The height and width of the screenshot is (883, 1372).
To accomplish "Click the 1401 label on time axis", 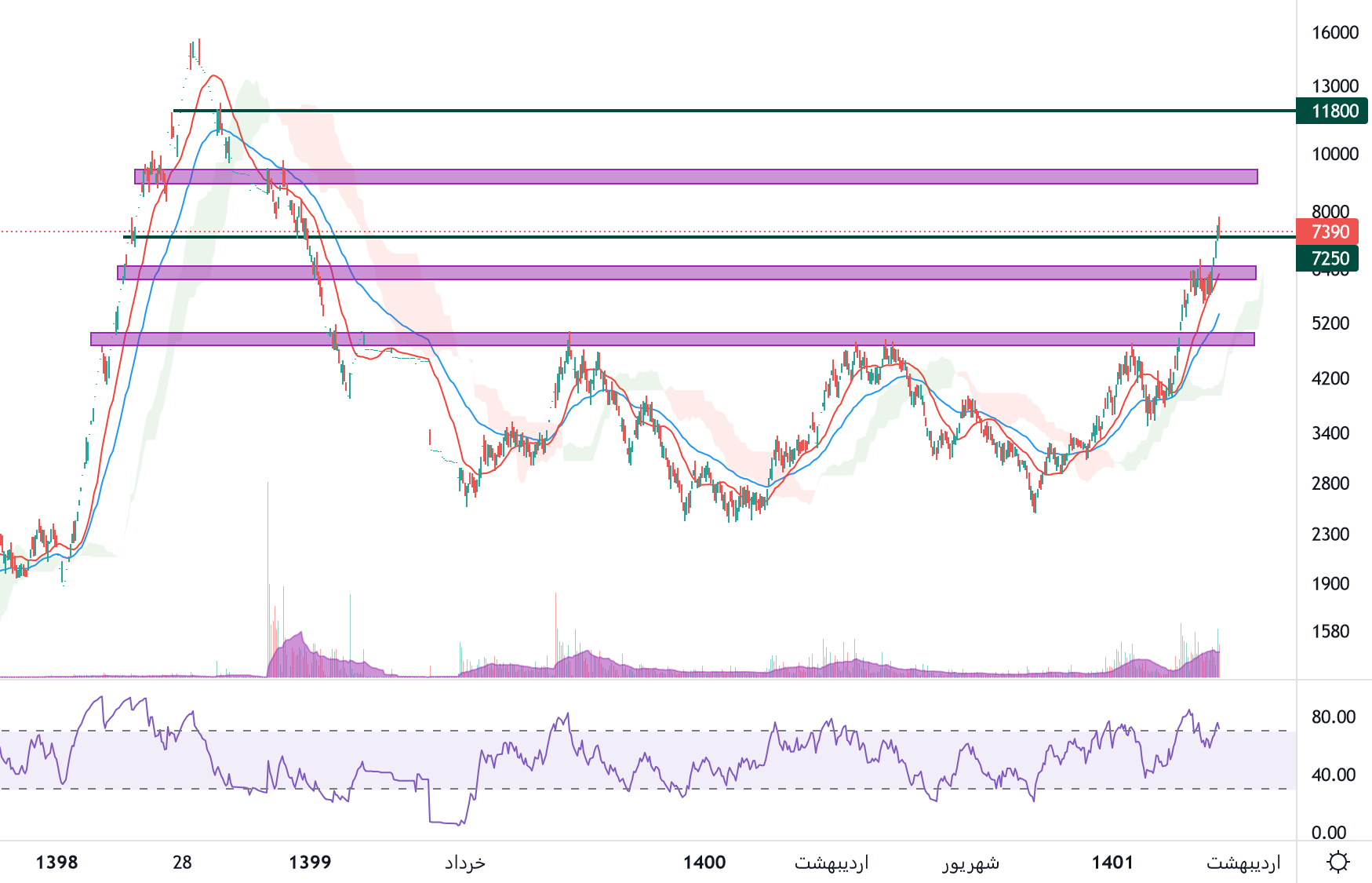I will (x=1112, y=863).
